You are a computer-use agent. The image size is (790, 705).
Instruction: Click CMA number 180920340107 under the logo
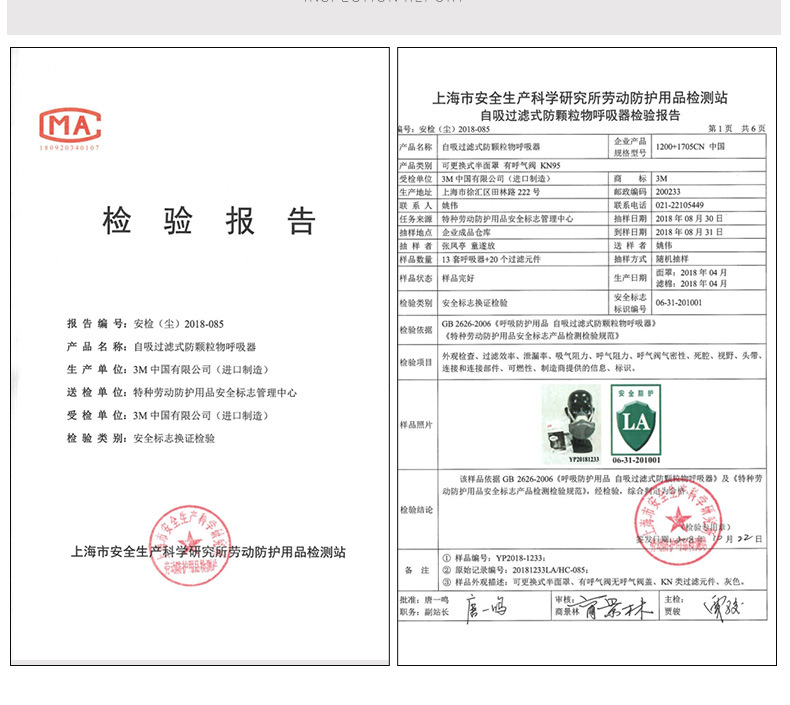(70, 148)
